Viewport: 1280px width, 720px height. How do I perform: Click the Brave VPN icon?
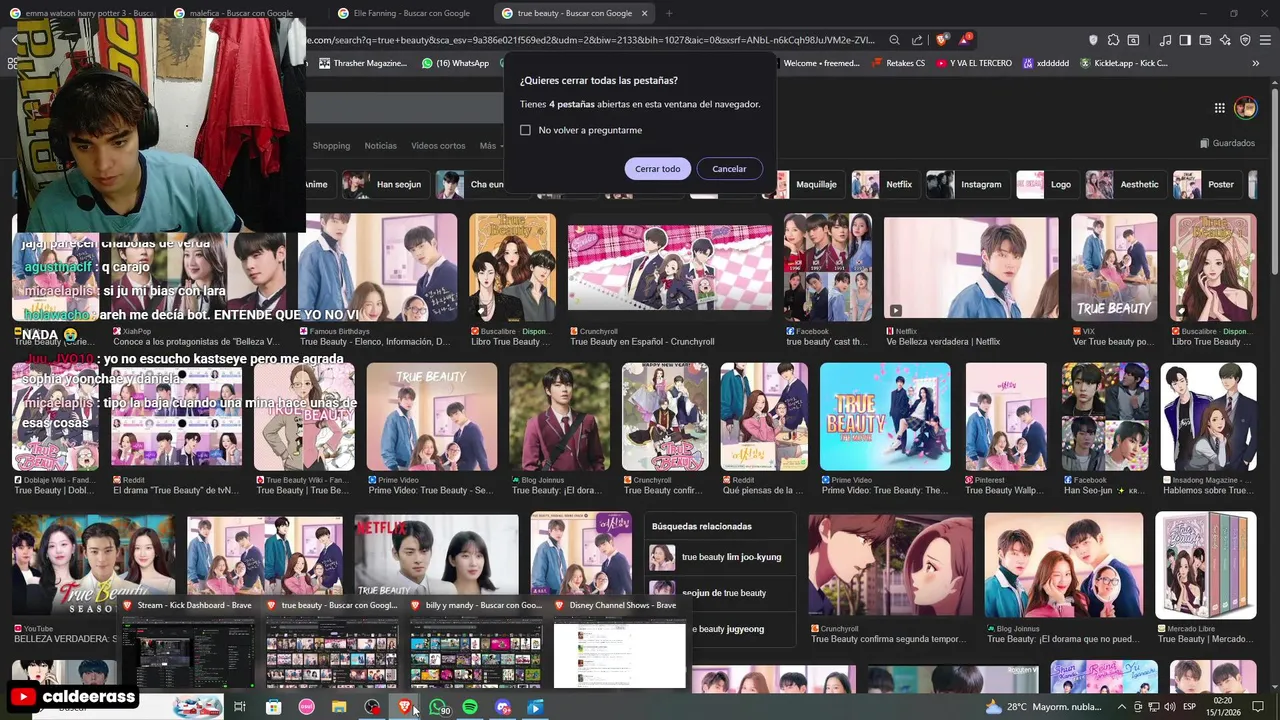tap(1245, 40)
